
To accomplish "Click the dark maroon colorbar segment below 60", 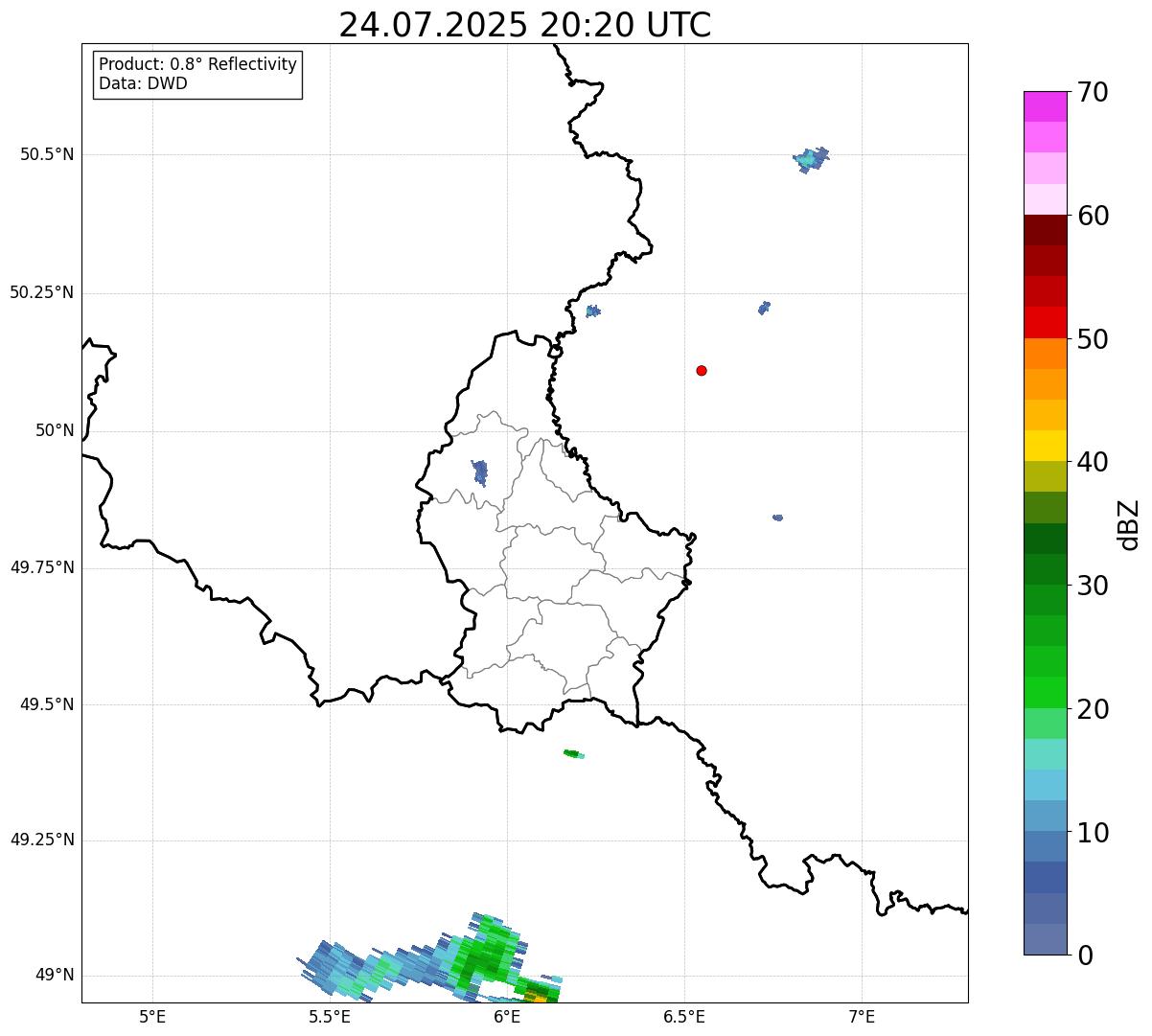I will tap(1045, 230).
